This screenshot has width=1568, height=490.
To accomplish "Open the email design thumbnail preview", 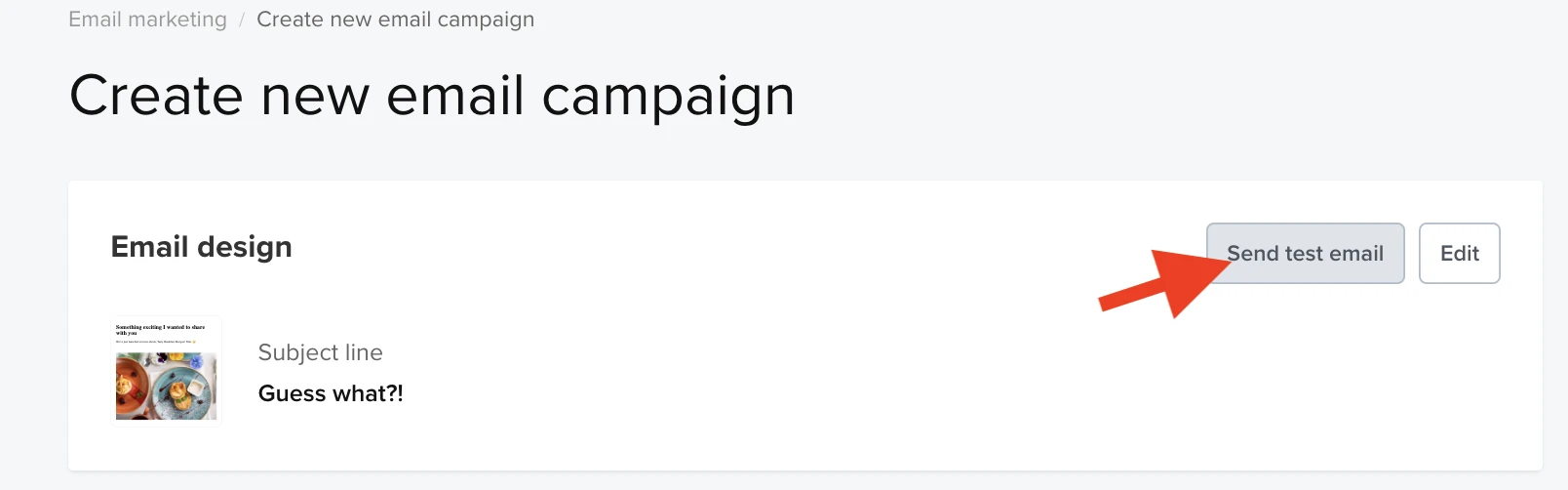I will pos(167,372).
